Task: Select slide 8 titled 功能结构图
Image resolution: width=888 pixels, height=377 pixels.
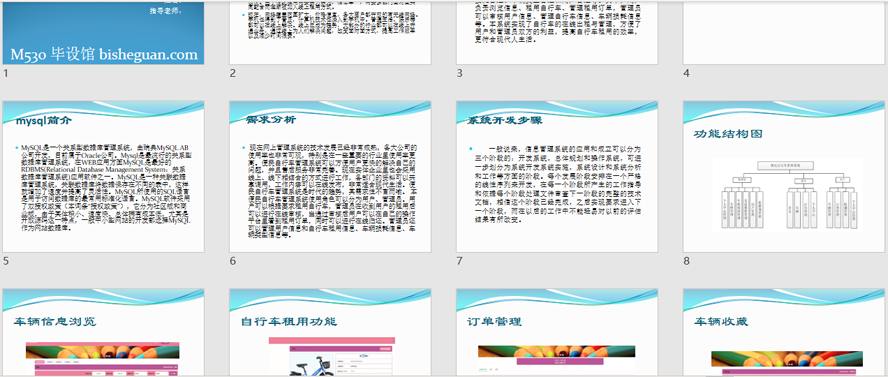Action: pos(784,177)
